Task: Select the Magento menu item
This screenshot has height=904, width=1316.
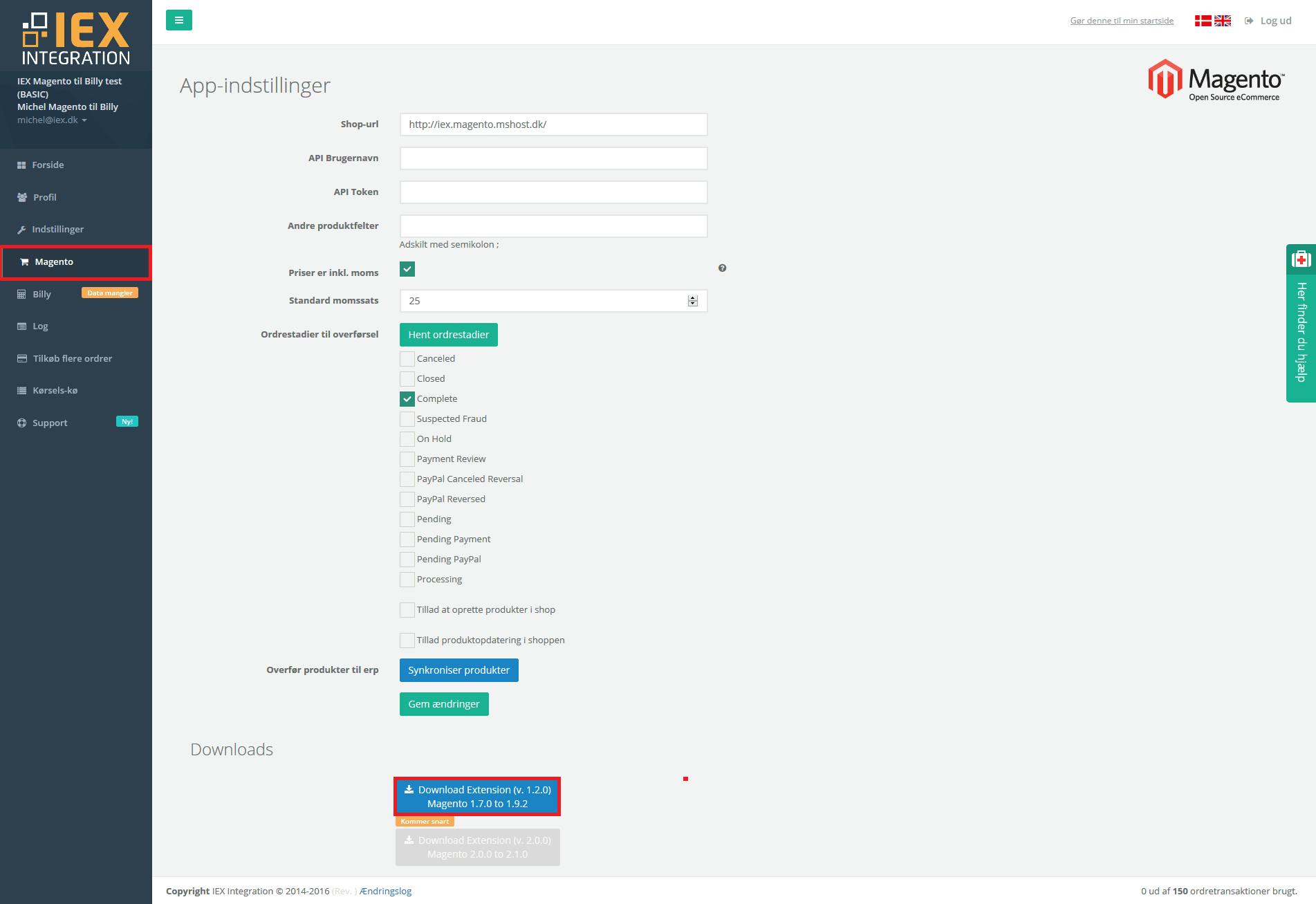Action: point(76,262)
